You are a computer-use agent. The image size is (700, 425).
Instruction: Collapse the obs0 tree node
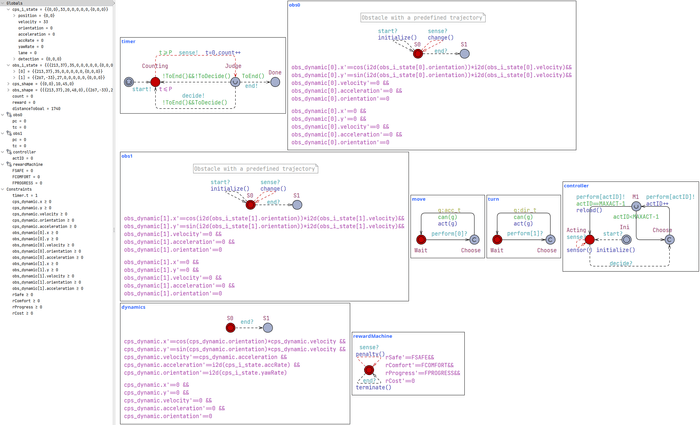coord(3,115)
